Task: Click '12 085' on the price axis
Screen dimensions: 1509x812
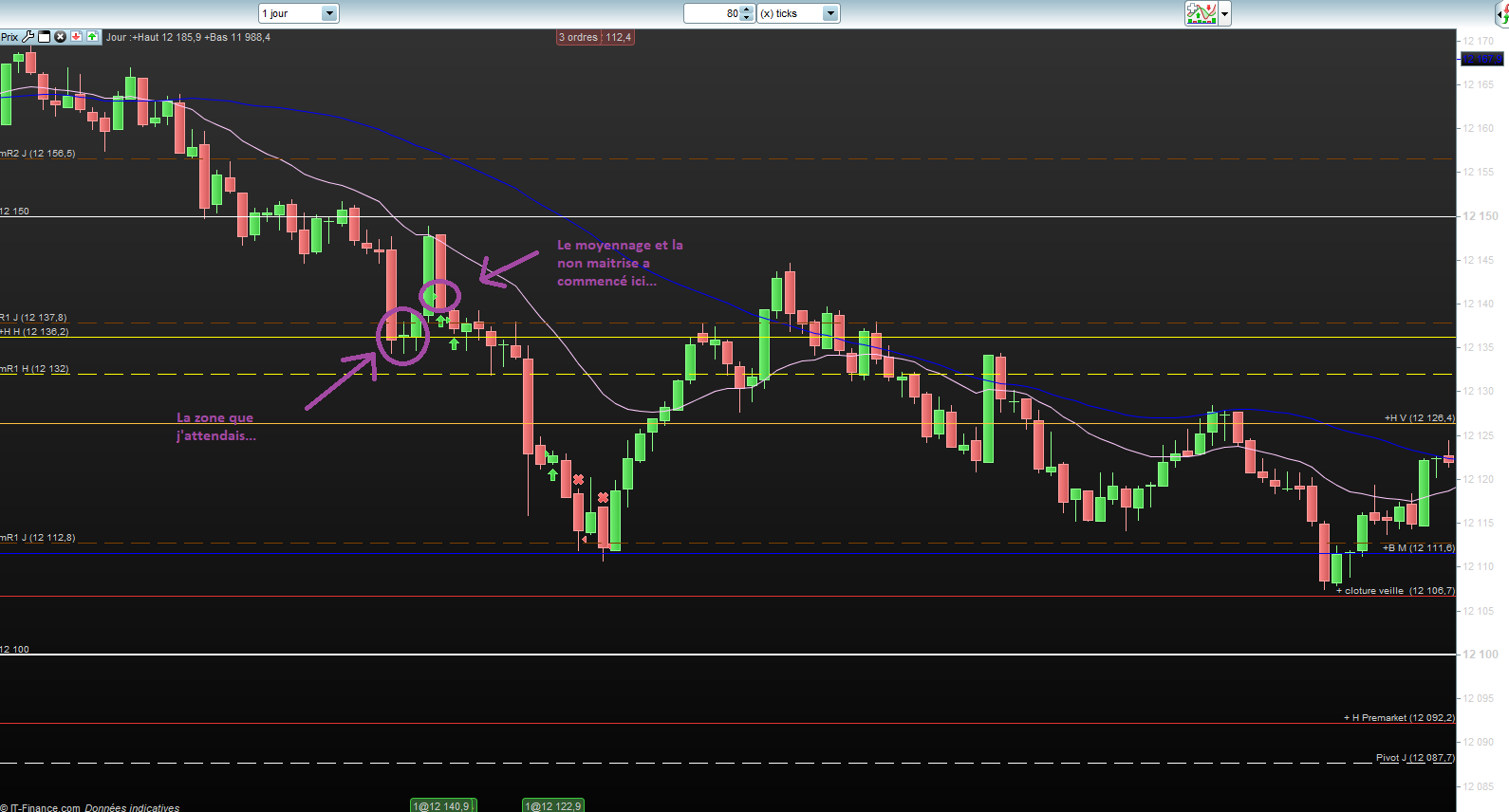Action: click(x=1479, y=785)
